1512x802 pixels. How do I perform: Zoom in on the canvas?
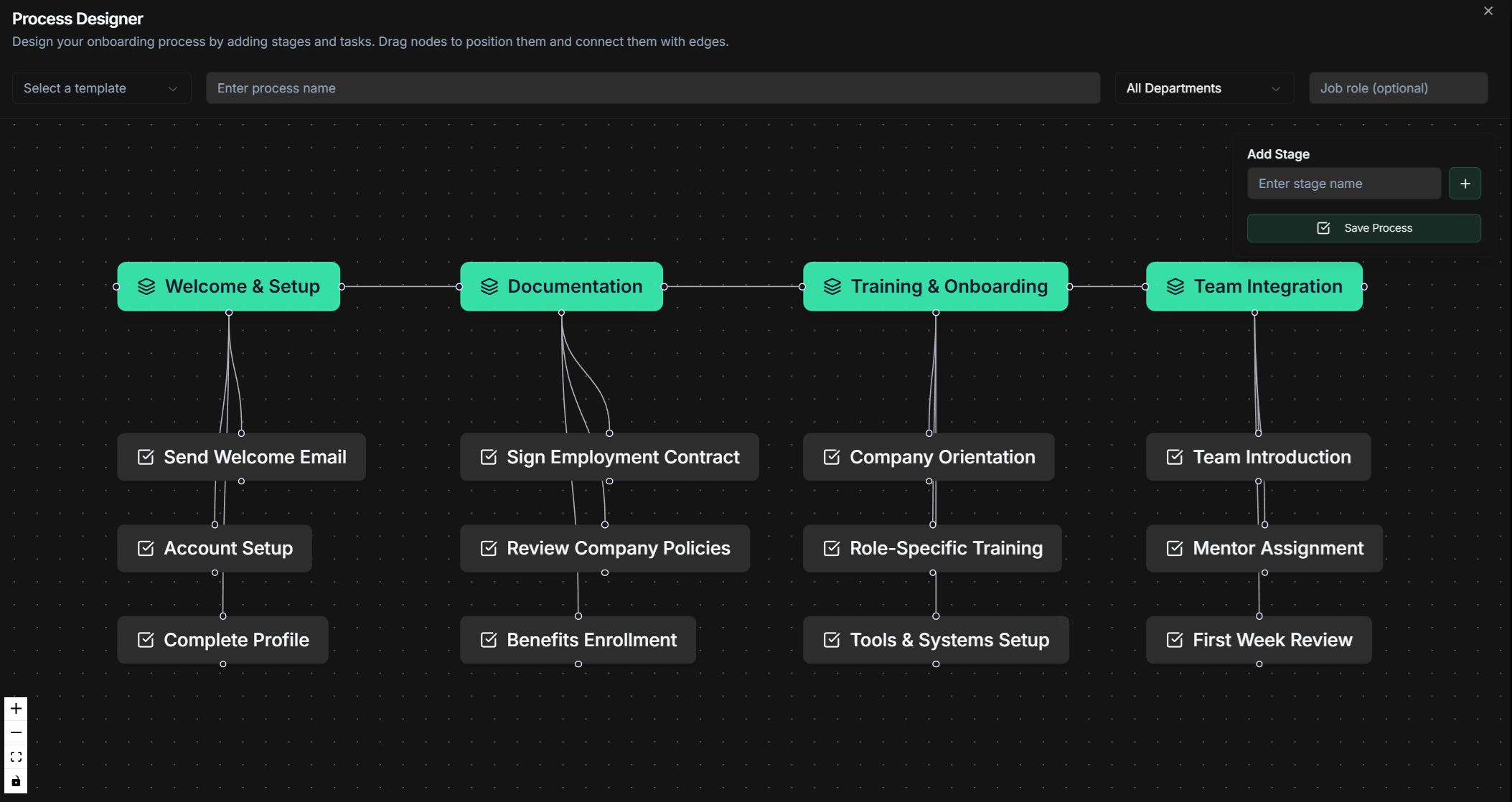point(16,708)
